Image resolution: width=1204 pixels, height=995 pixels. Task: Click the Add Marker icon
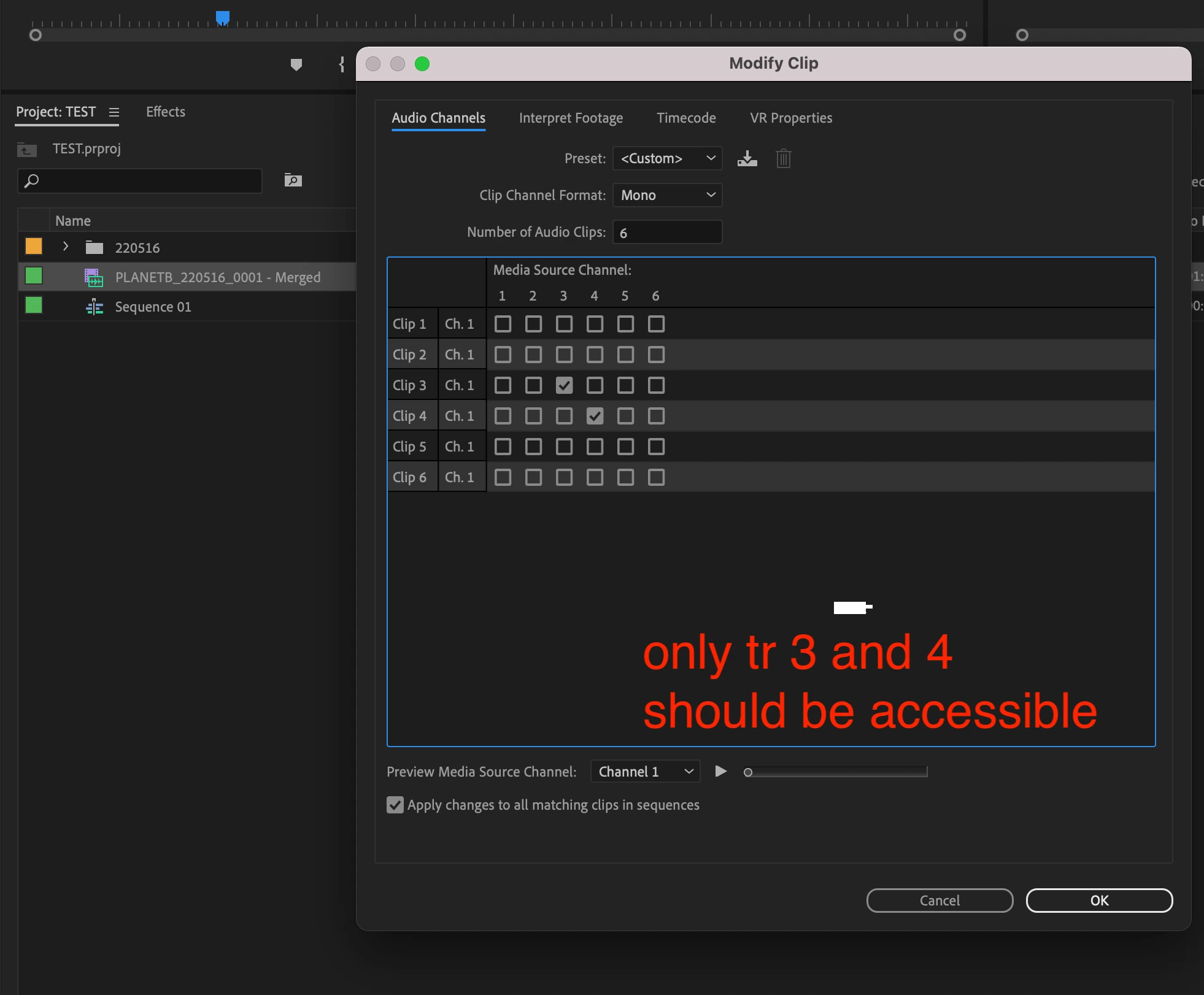pos(296,64)
